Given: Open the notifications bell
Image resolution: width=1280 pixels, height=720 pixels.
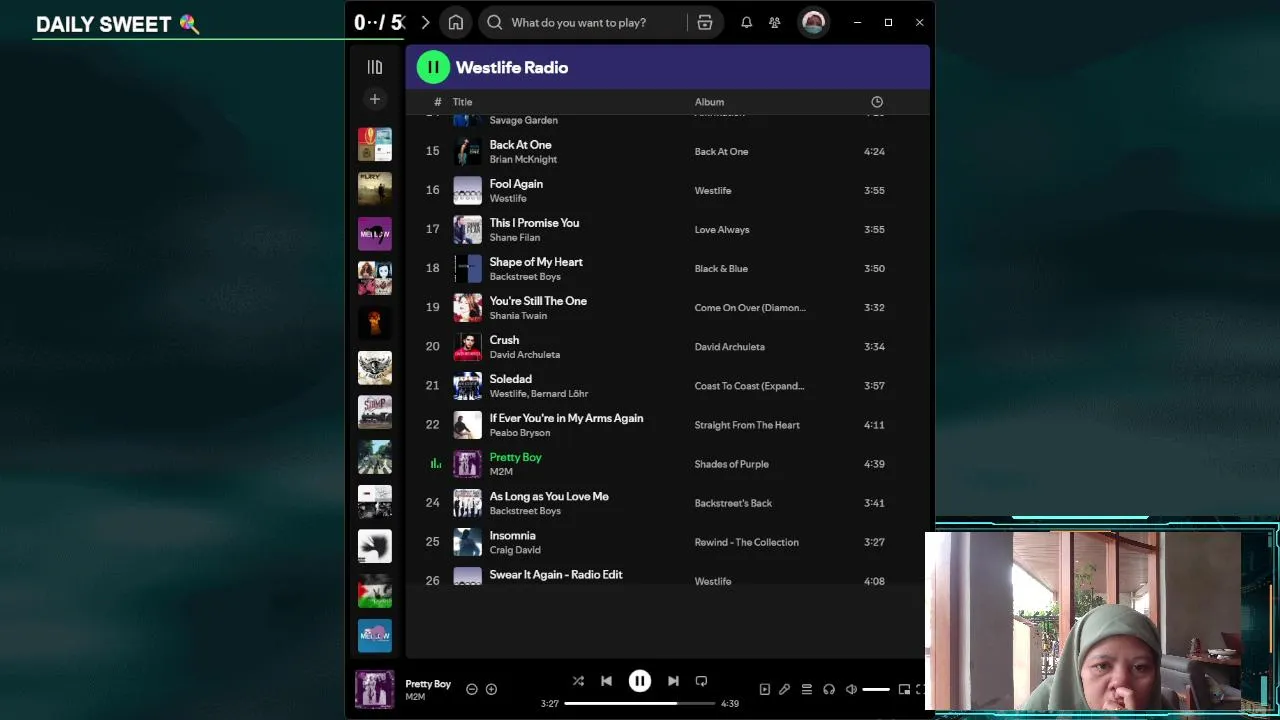Looking at the screenshot, I should (746, 22).
